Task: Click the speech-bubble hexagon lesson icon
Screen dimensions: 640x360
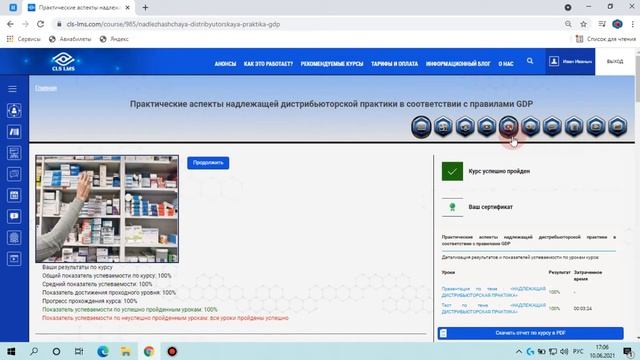Action: click(552, 127)
